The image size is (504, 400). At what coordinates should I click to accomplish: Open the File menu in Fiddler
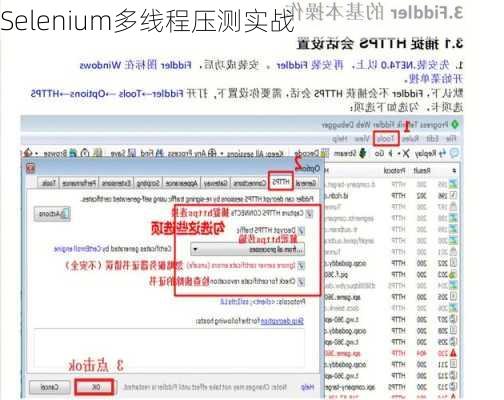click(451, 139)
